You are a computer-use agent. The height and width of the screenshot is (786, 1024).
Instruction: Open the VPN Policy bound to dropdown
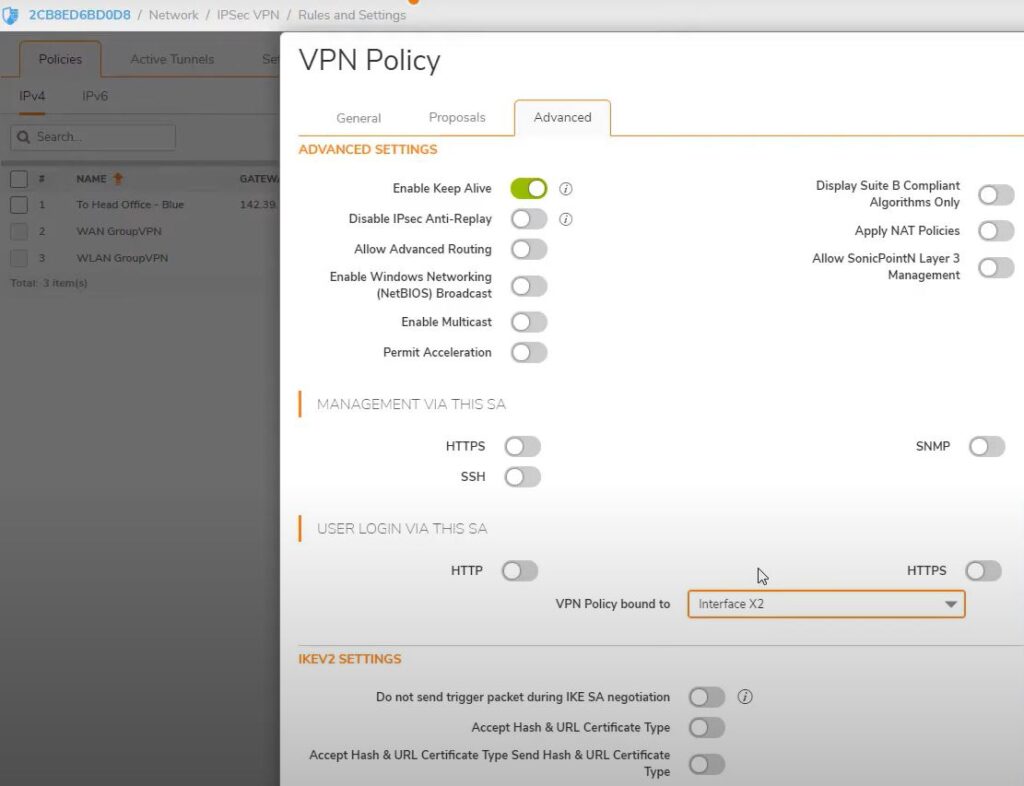(x=826, y=604)
